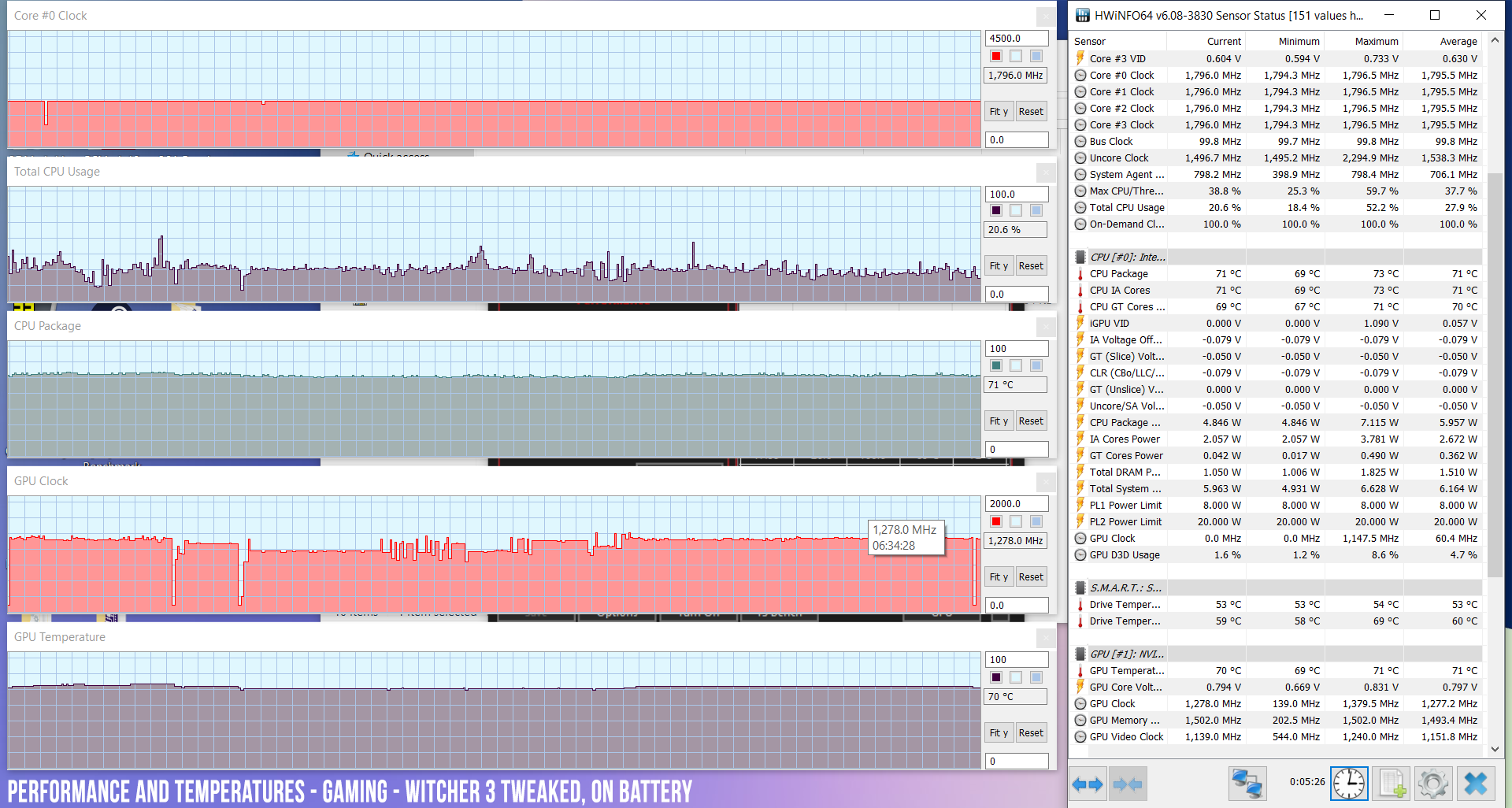This screenshot has height=808, width=1512.
Task: Click the Uncore Clock row icon
Action: click(1080, 158)
